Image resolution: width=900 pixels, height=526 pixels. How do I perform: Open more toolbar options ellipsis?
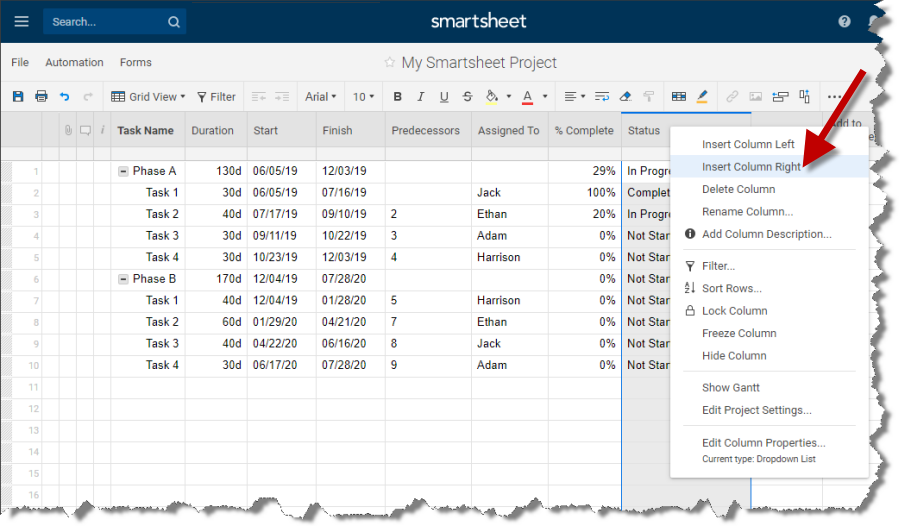coord(834,97)
